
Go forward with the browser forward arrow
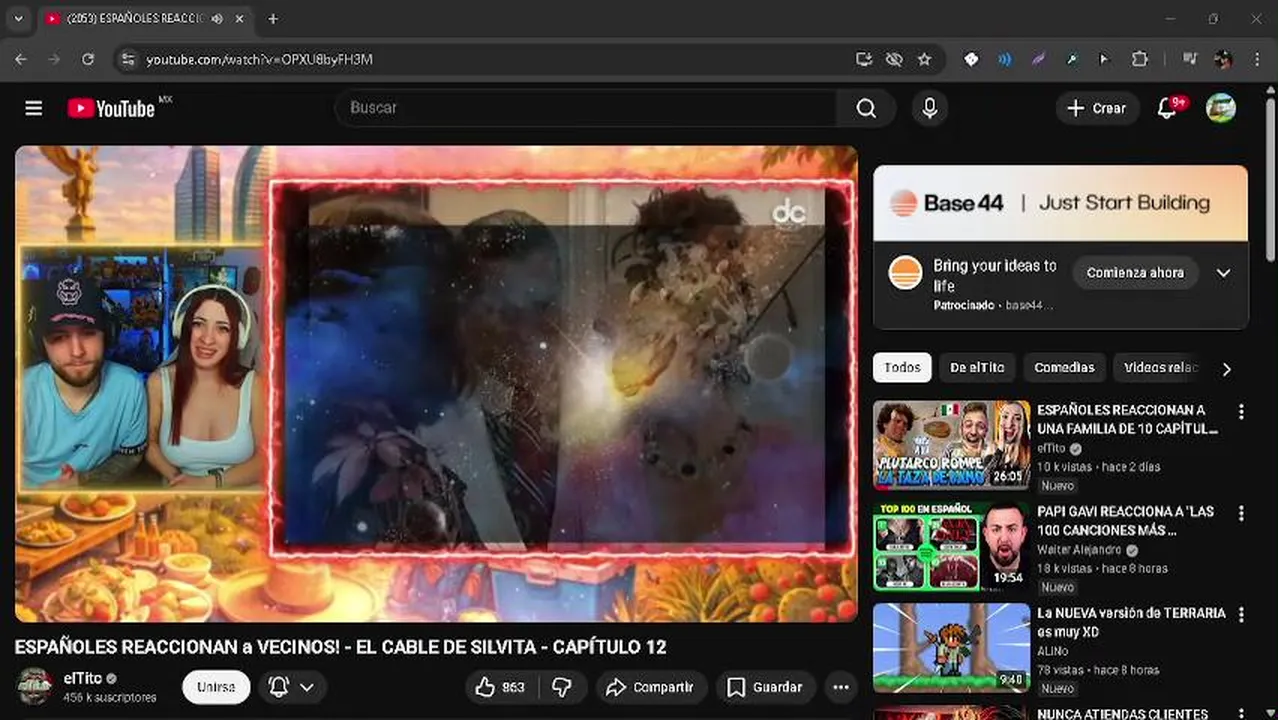click(54, 59)
